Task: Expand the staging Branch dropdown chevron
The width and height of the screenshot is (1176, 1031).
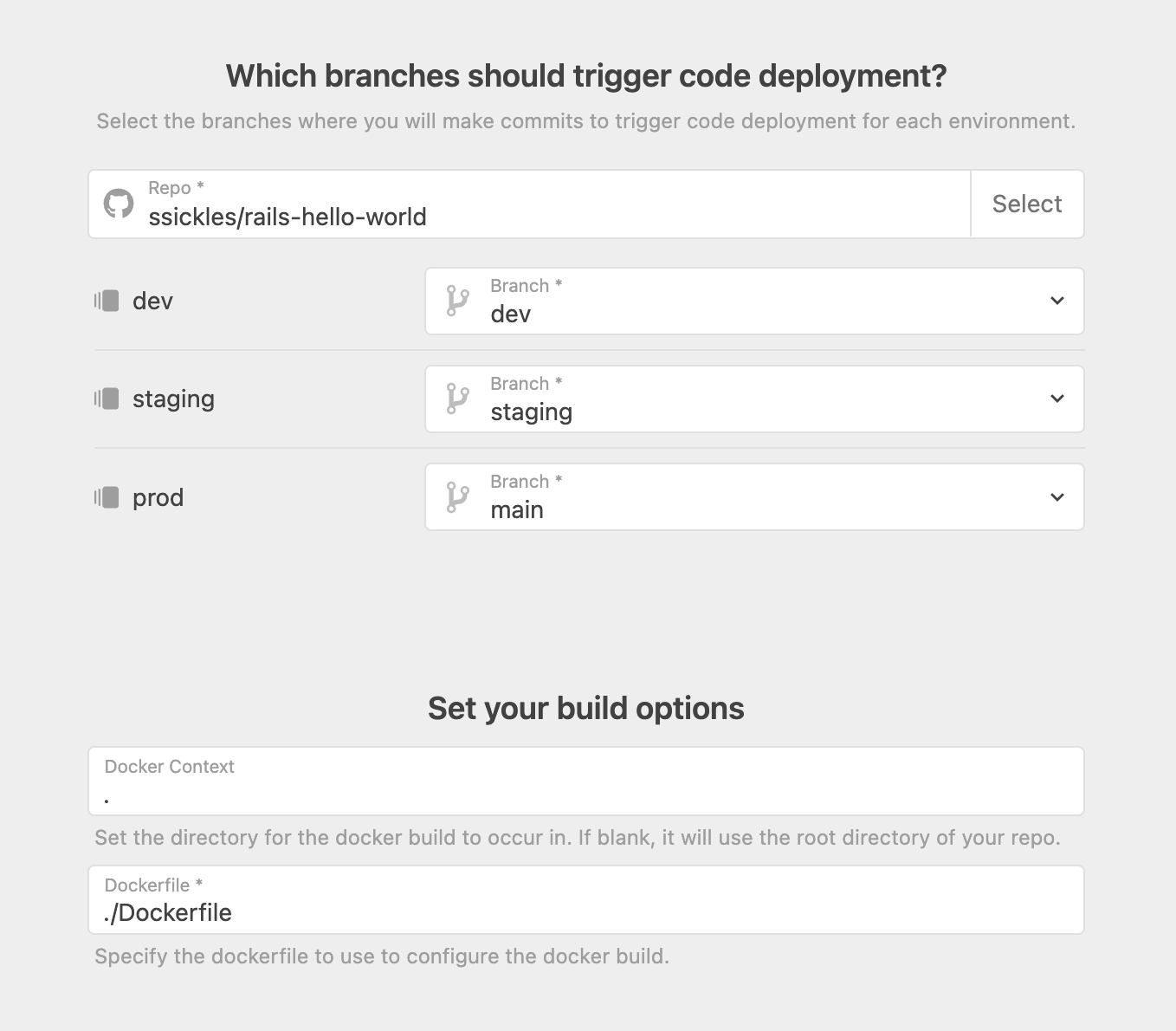Action: click(1056, 399)
